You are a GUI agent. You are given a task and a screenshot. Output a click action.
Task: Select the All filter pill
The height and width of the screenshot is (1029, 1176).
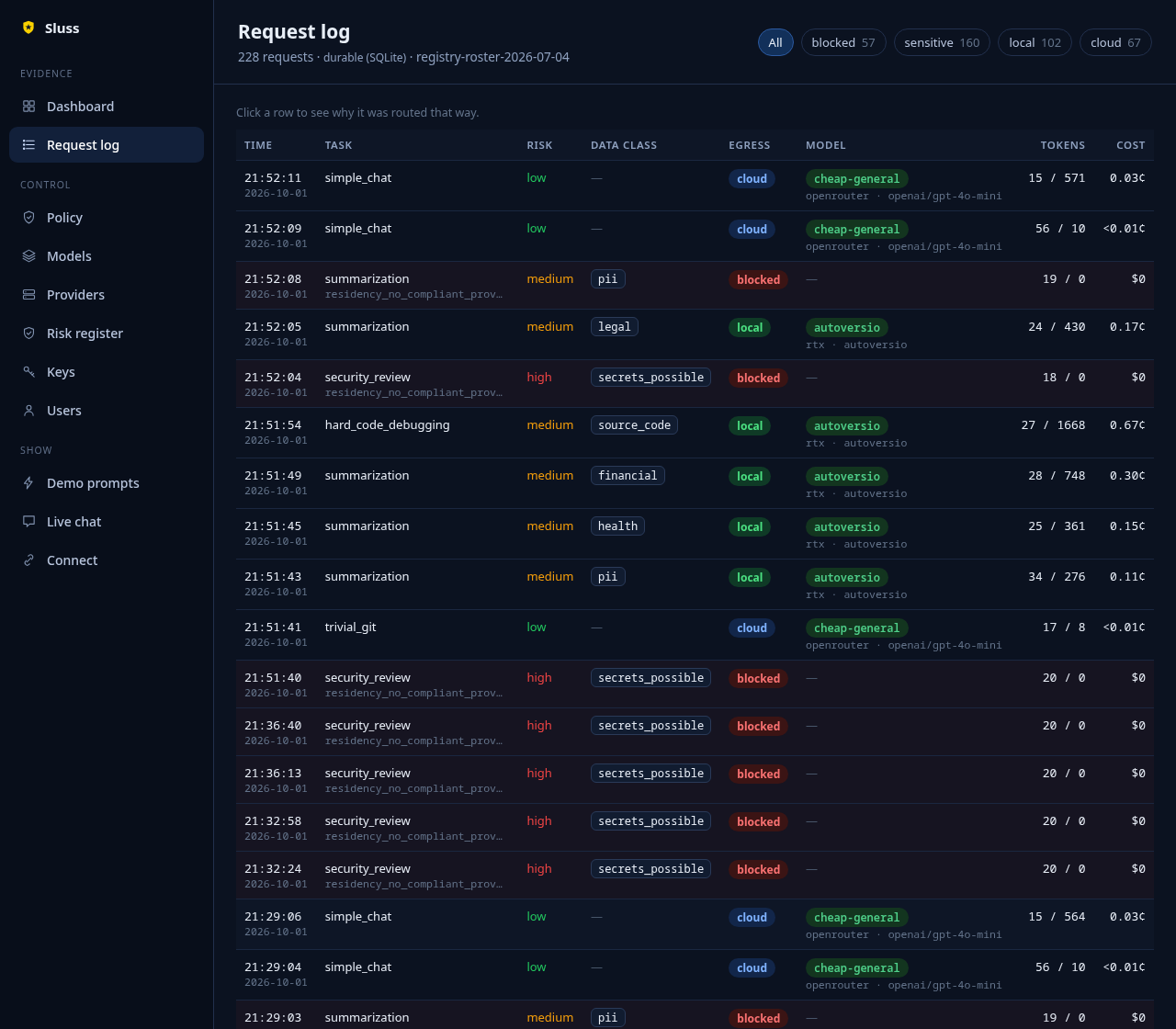[x=775, y=42]
